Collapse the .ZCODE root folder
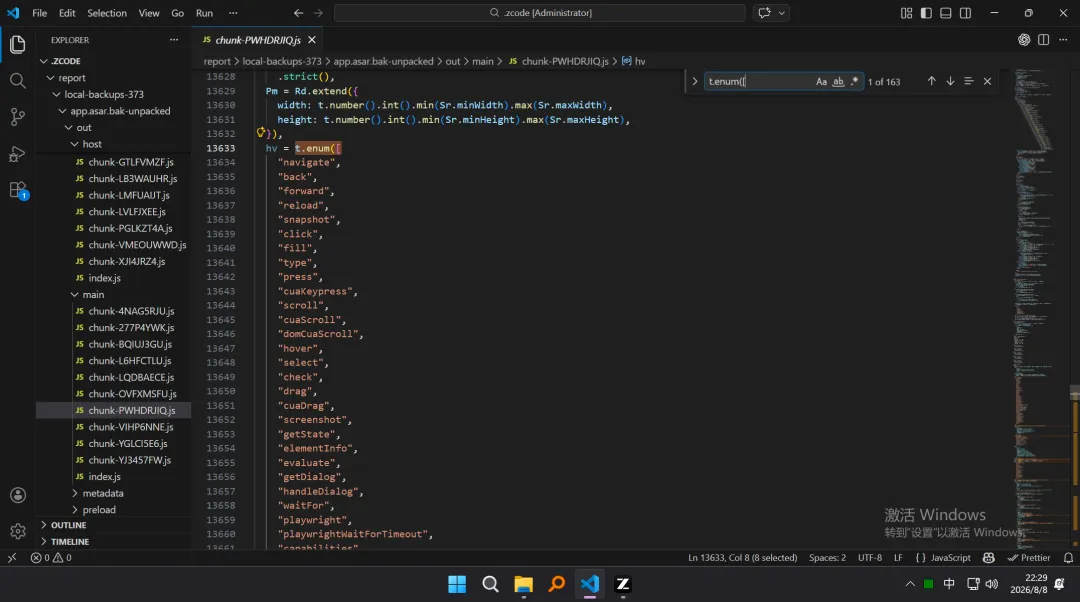The width and height of the screenshot is (1080, 602). (65, 61)
